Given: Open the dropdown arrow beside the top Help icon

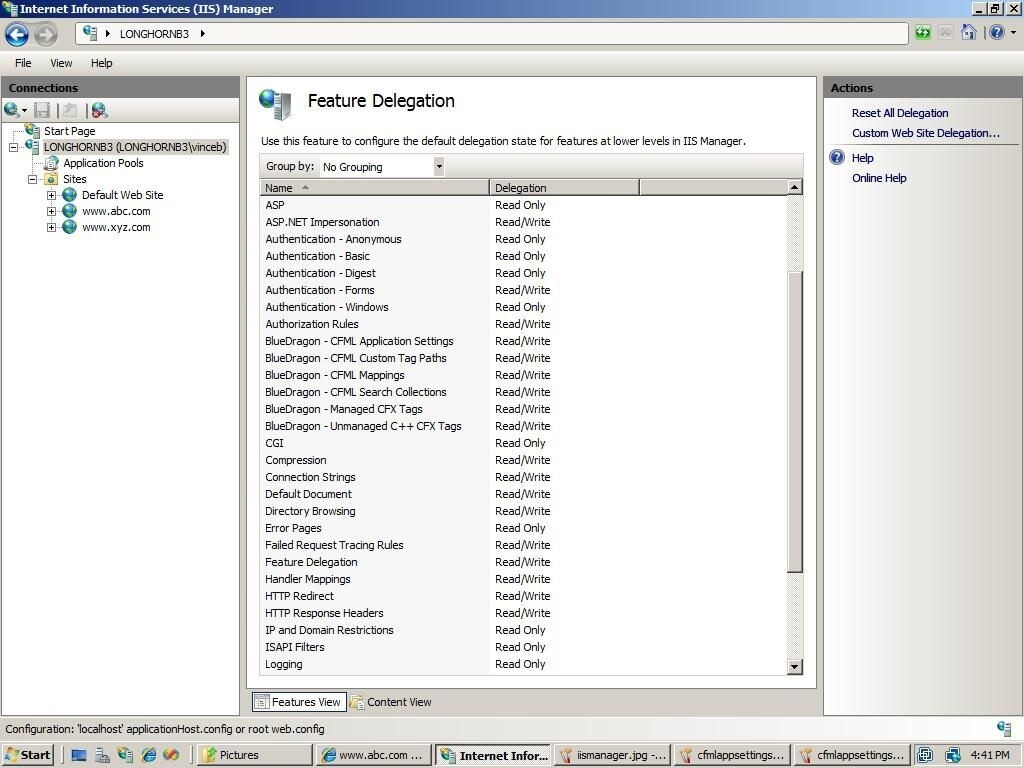Looking at the screenshot, I should (1014, 32).
